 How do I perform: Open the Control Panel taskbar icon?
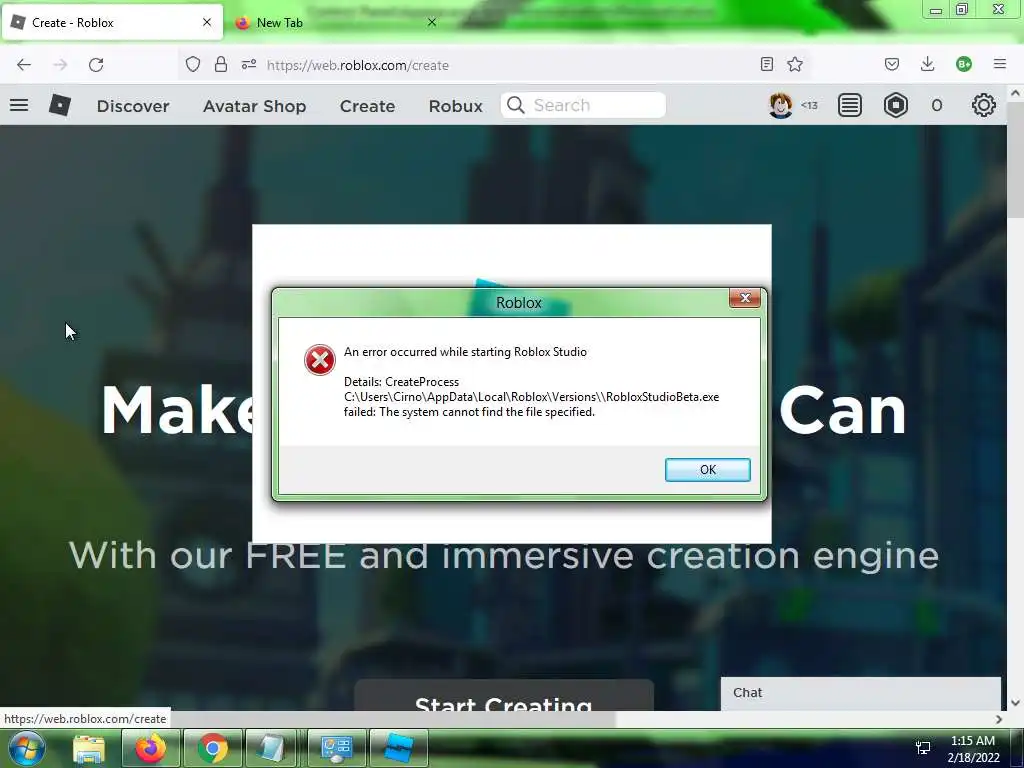tap(337, 748)
